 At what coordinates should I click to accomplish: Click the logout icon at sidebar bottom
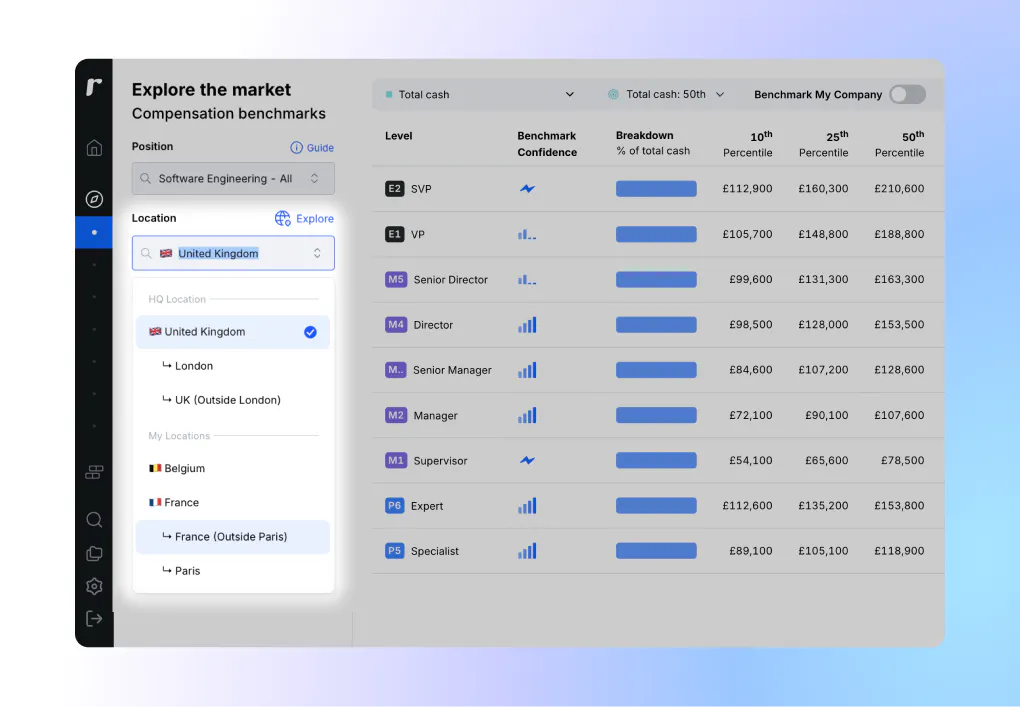tap(94, 619)
